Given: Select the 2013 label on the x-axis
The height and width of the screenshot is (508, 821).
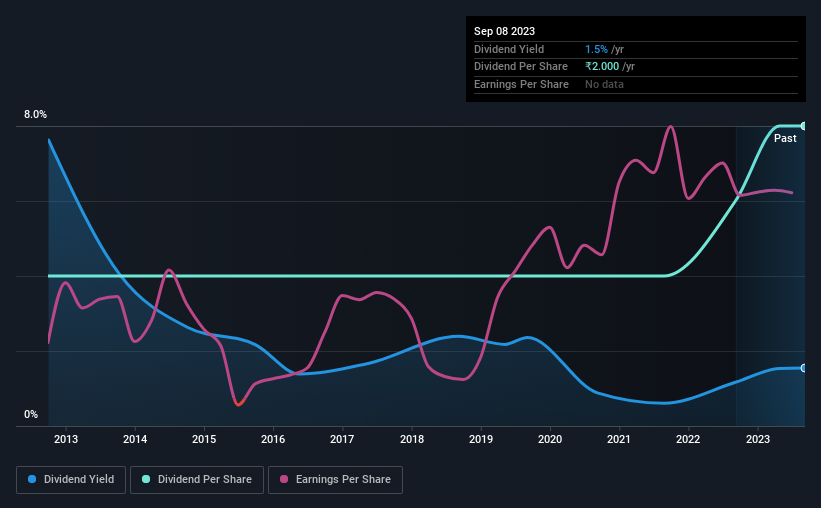Looking at the screenshot, I should click(66, 439).
